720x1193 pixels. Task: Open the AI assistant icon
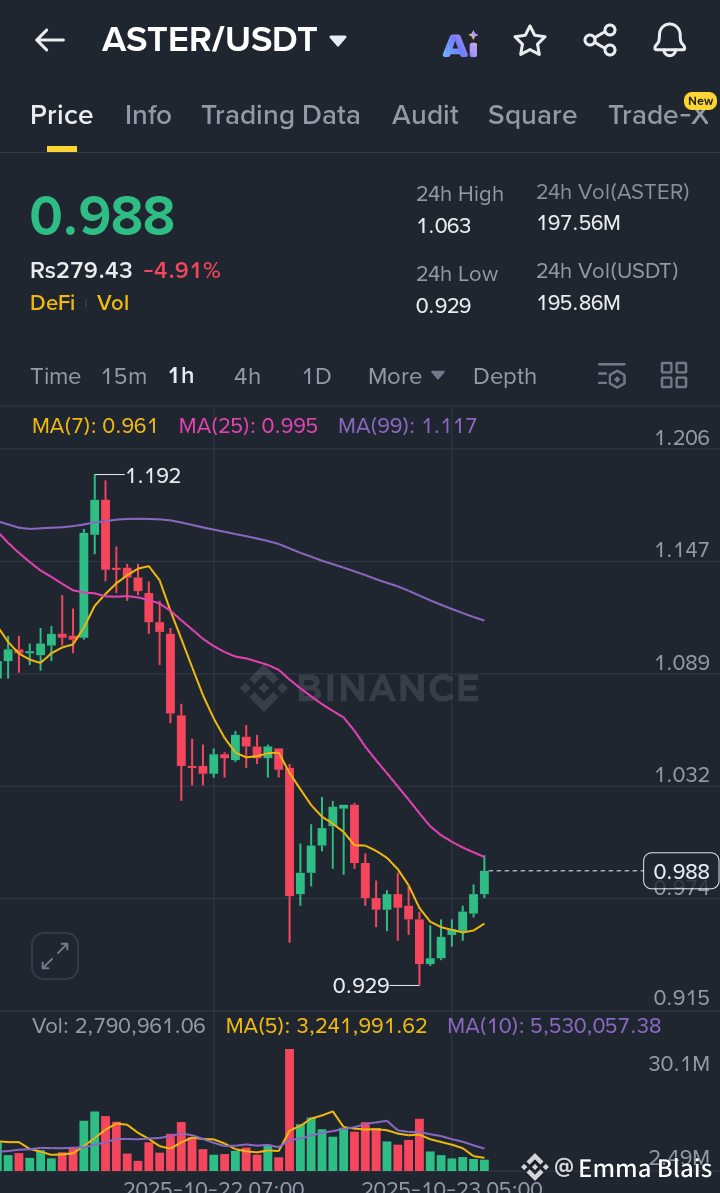pyautogui.click(x=460, y=44)
